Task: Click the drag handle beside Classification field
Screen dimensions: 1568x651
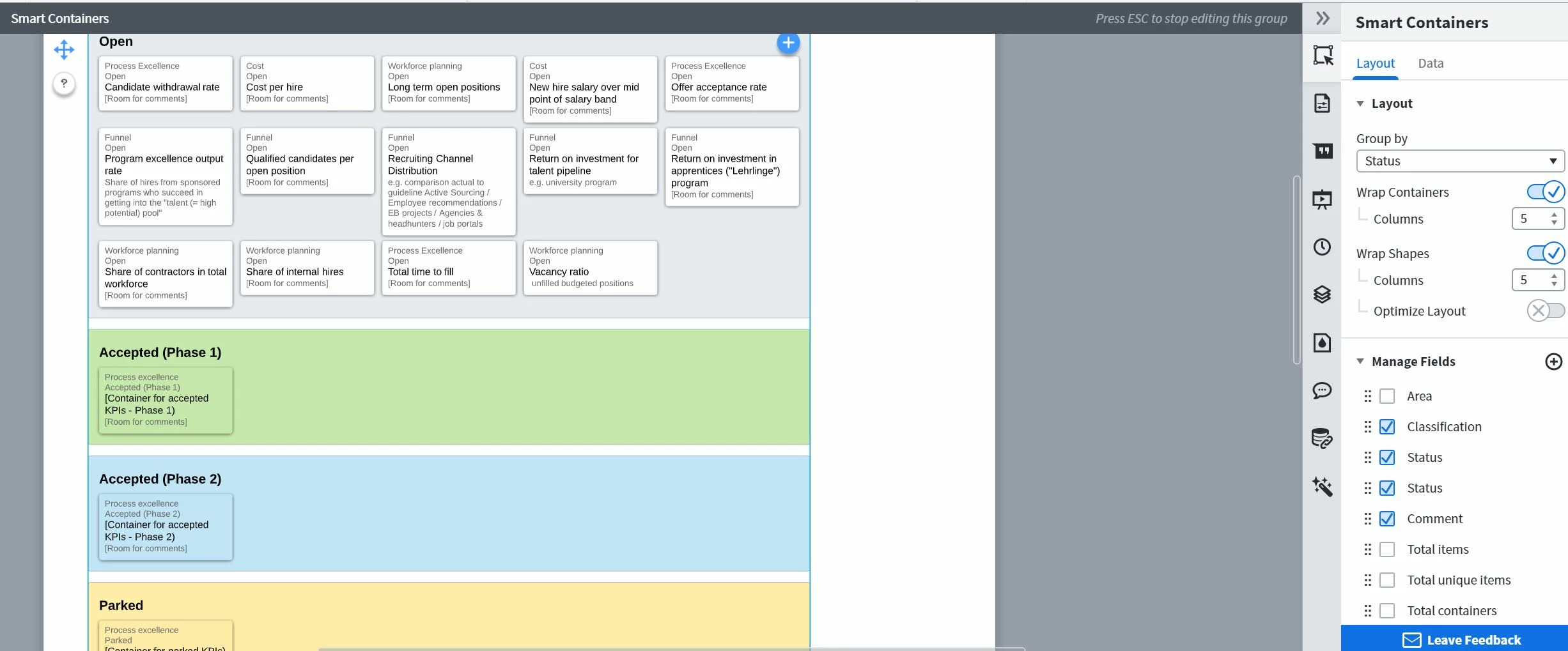Action: (1368, 427)
